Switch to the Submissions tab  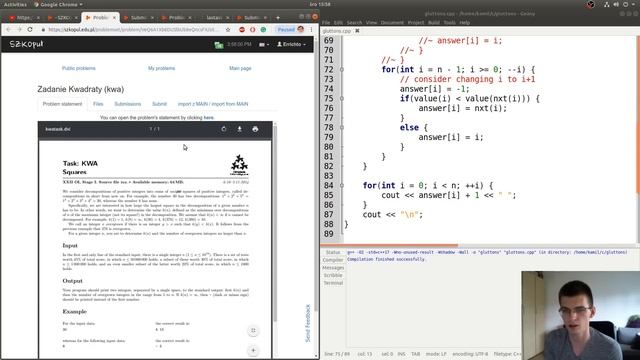point(127,104)
